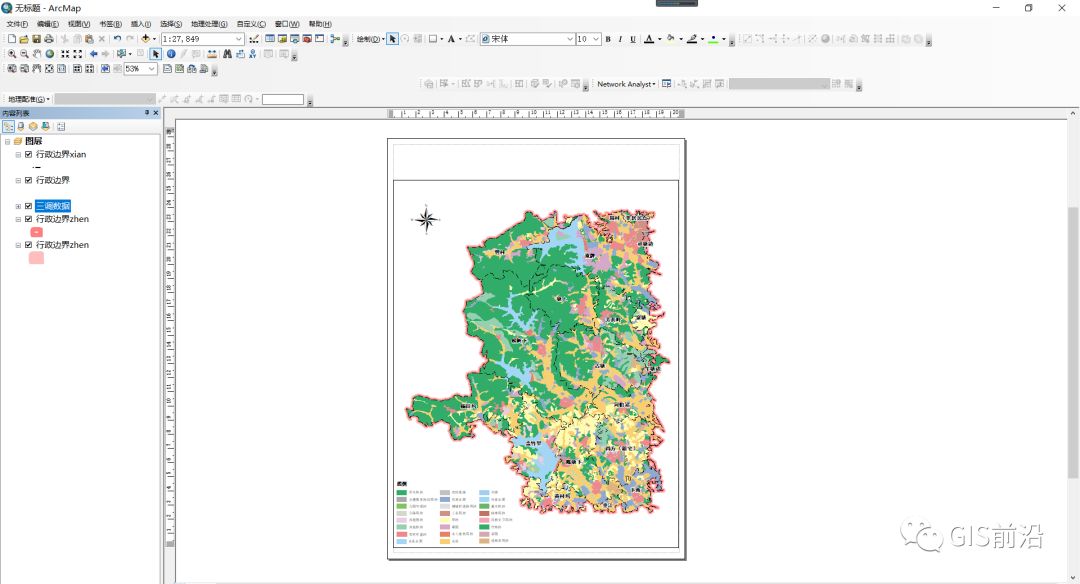Open the Measure tool
1080x584 pixels.
pos(212,54)
